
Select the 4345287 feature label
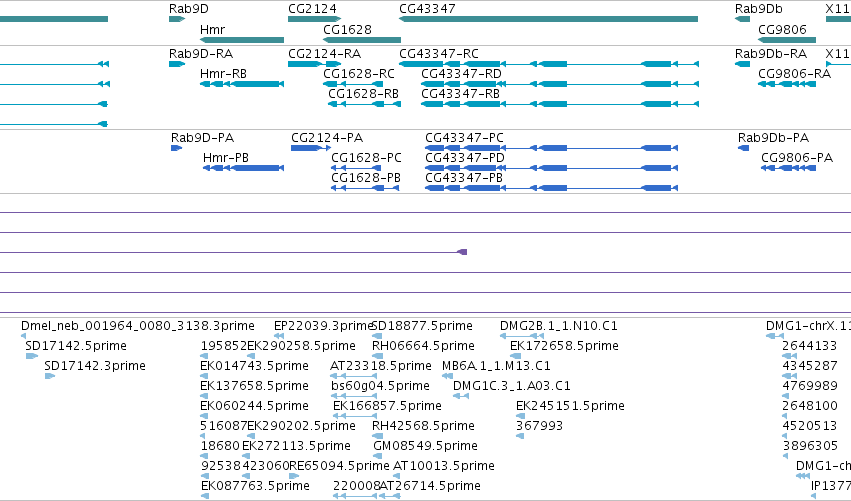coord(810,366)
